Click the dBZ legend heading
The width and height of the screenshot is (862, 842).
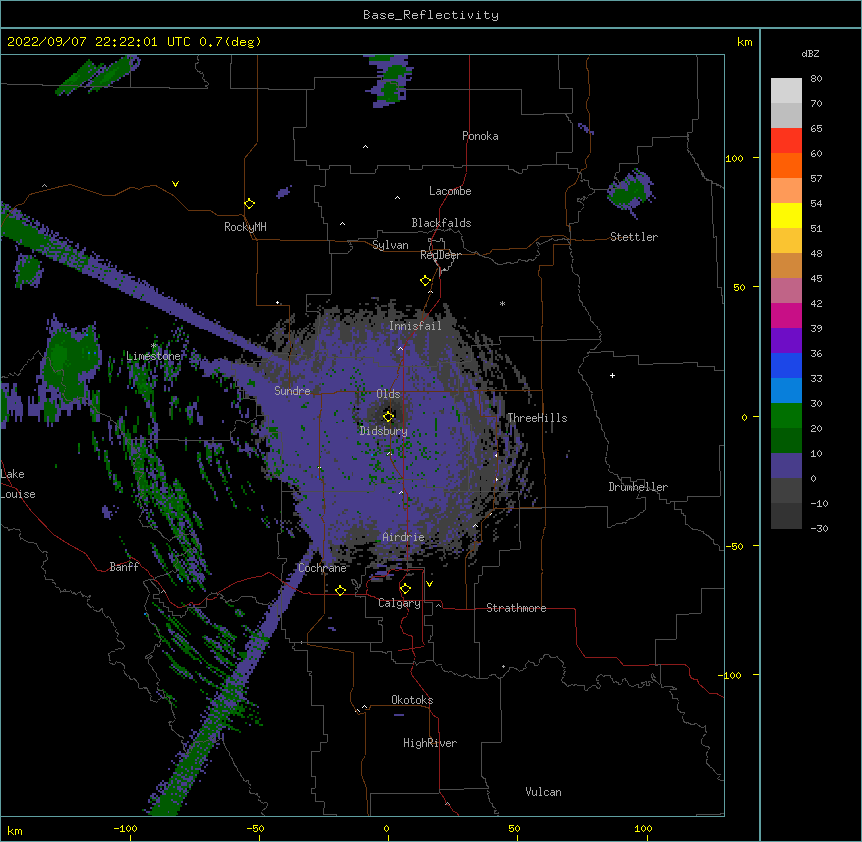click(810, 53)
